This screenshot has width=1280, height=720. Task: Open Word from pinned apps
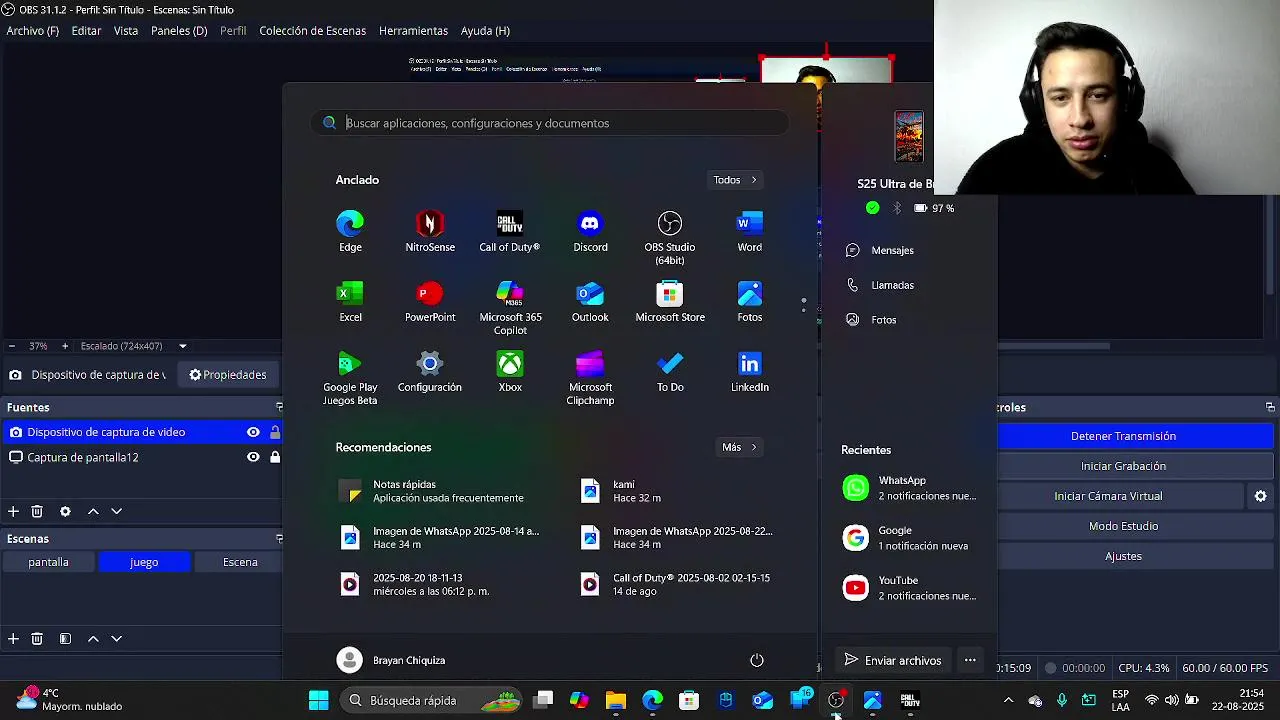[750, 231]
